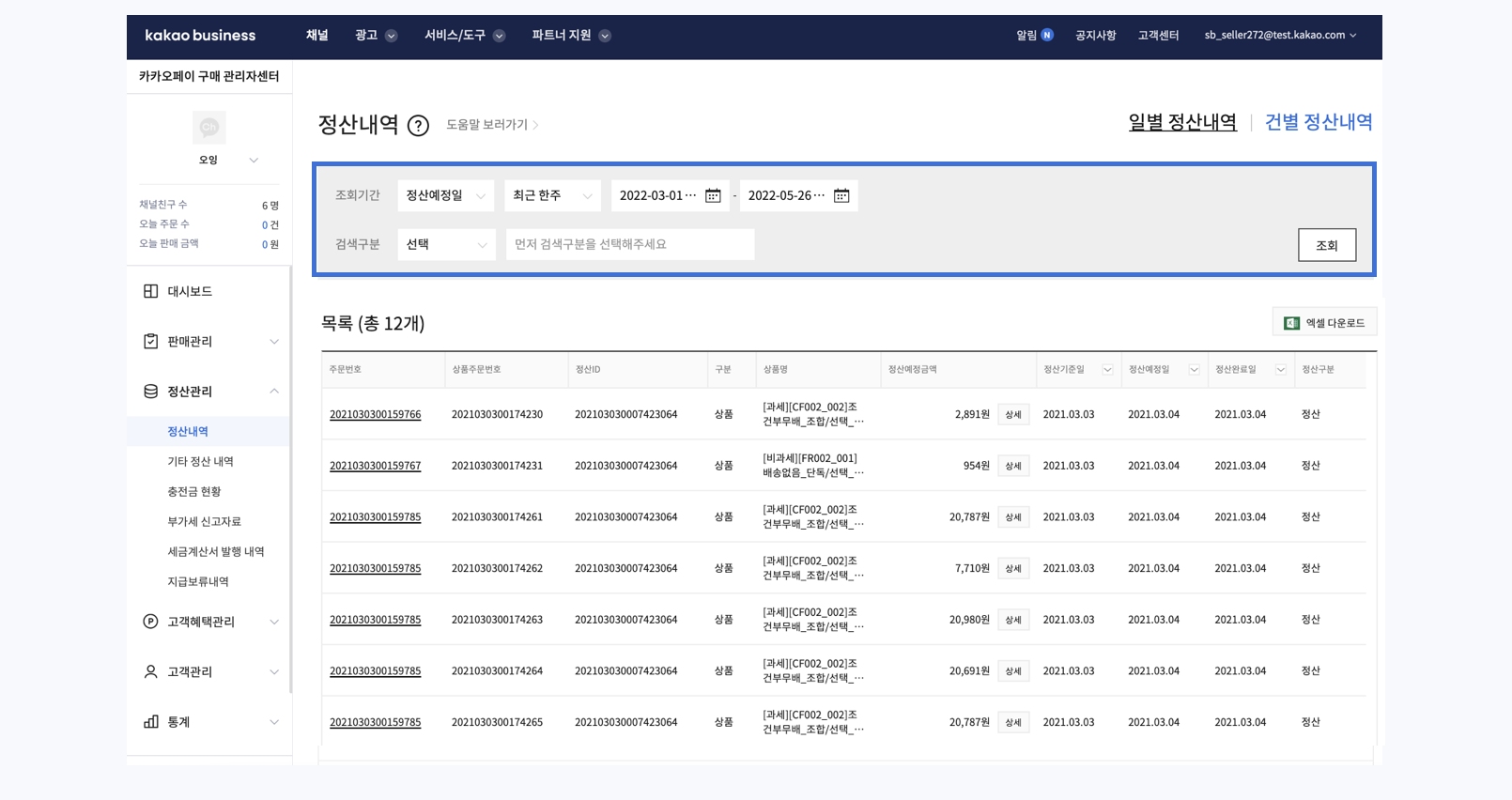Click the 조회 search button
Screen dimensions: 1512x800
(1327, 245)
